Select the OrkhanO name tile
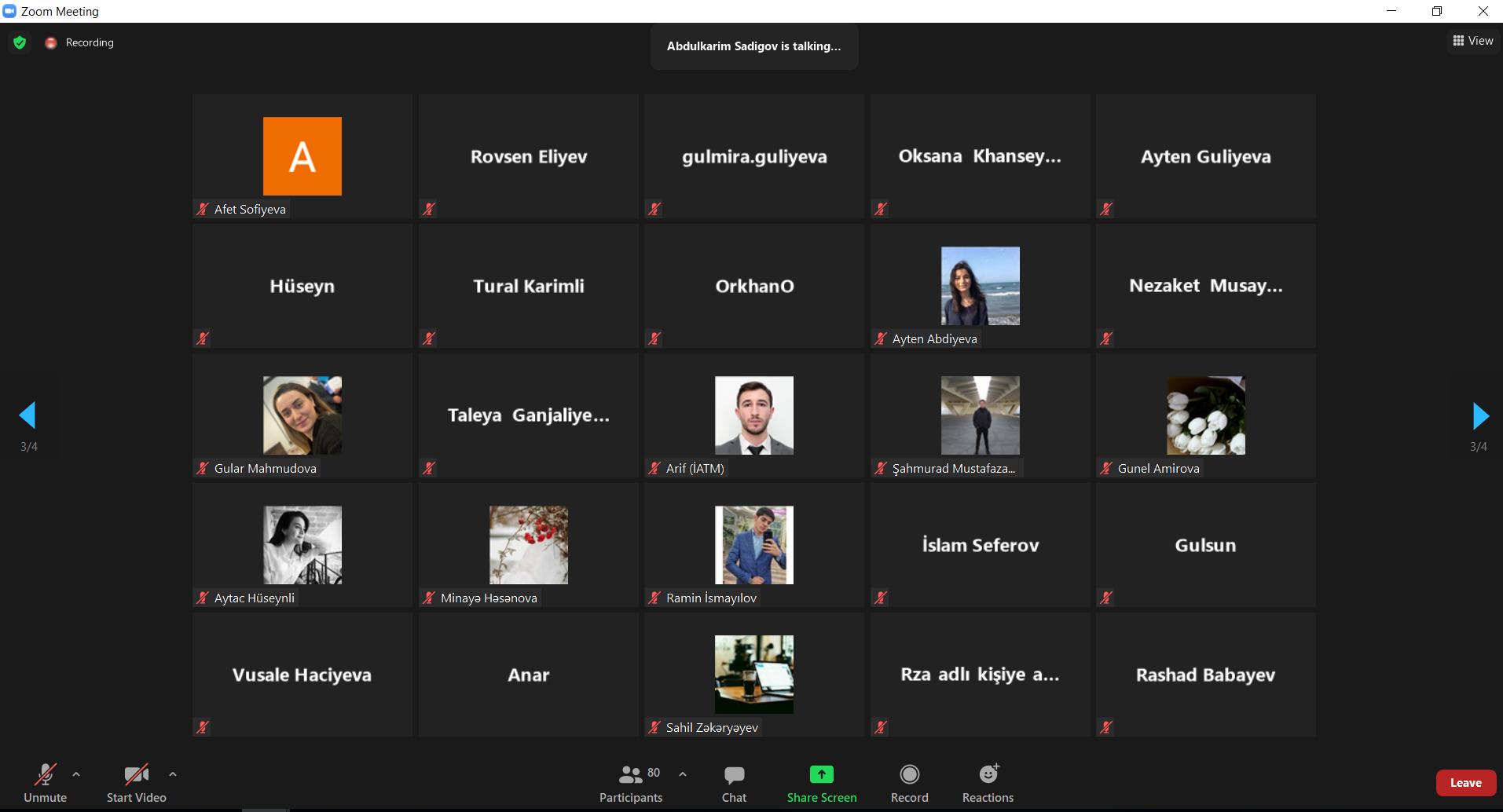1503x812 pixels. pos(754,286)
